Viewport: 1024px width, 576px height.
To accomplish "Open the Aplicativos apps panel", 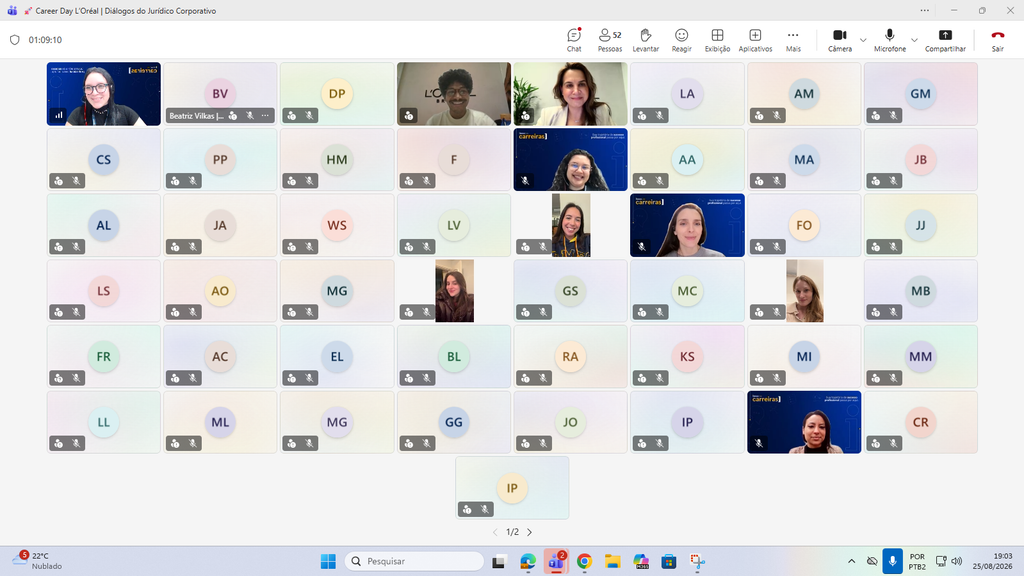I will pos(755,40).
